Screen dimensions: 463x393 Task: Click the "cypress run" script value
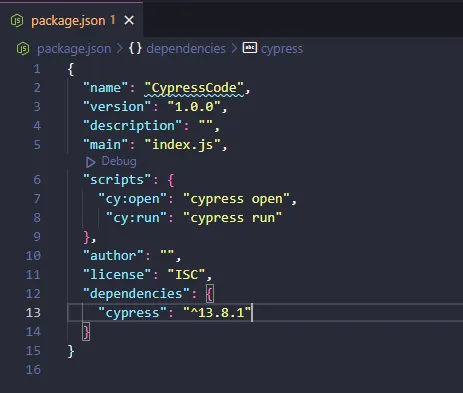(x=232, y=218)
